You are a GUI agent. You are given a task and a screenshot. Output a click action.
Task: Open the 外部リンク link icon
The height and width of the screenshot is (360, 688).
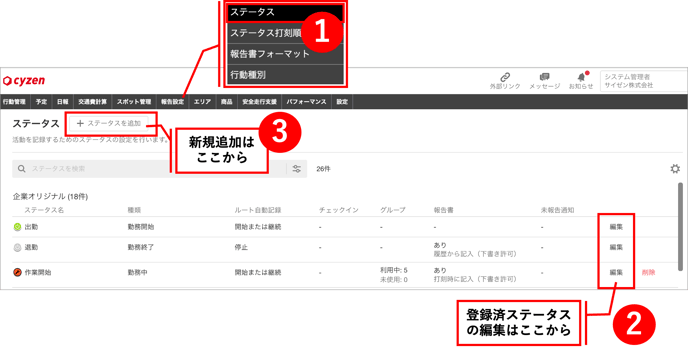(x=505, y=78)
